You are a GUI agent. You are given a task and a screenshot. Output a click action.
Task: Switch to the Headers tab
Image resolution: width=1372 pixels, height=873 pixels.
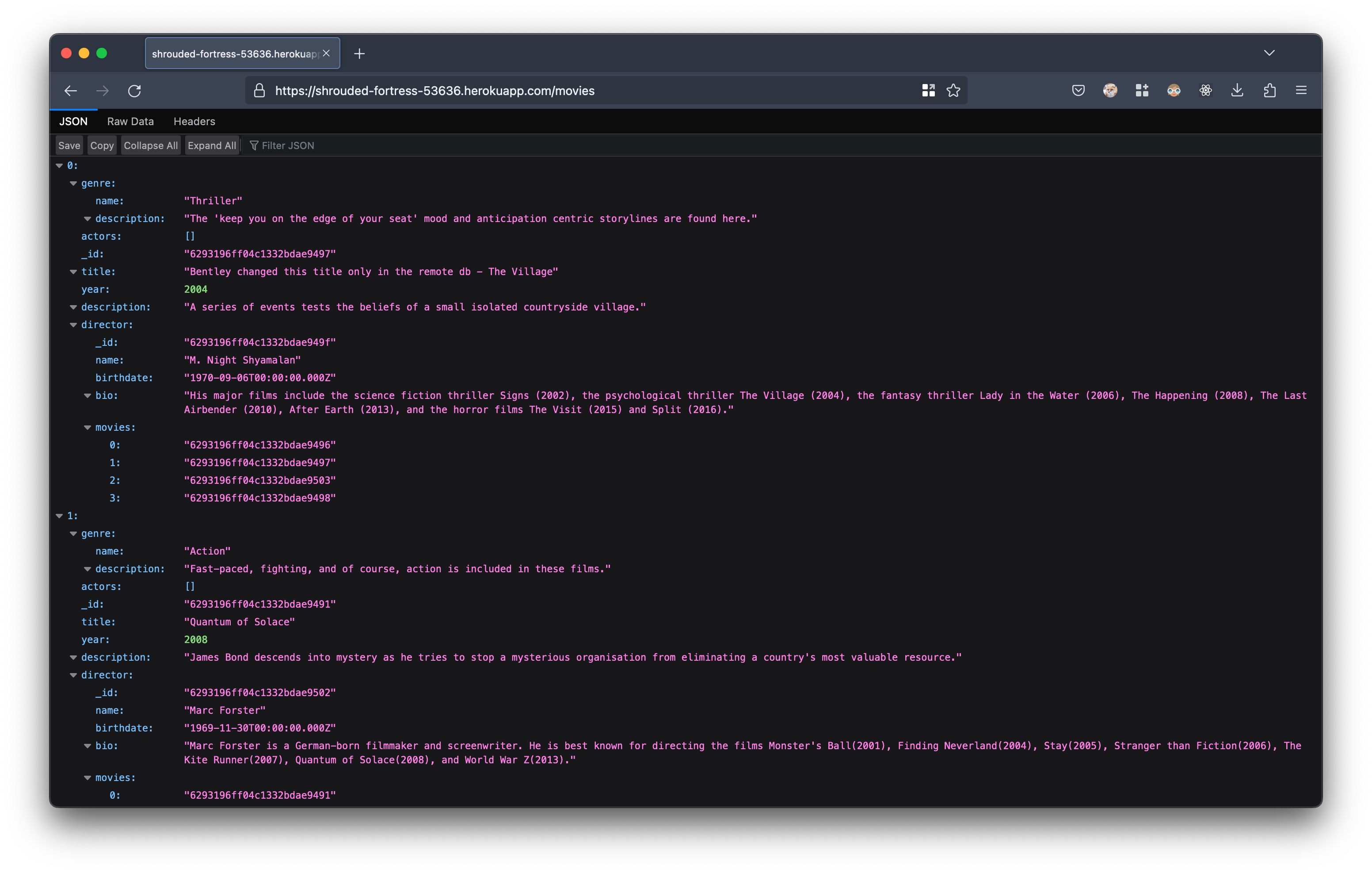tap(194, 122)
